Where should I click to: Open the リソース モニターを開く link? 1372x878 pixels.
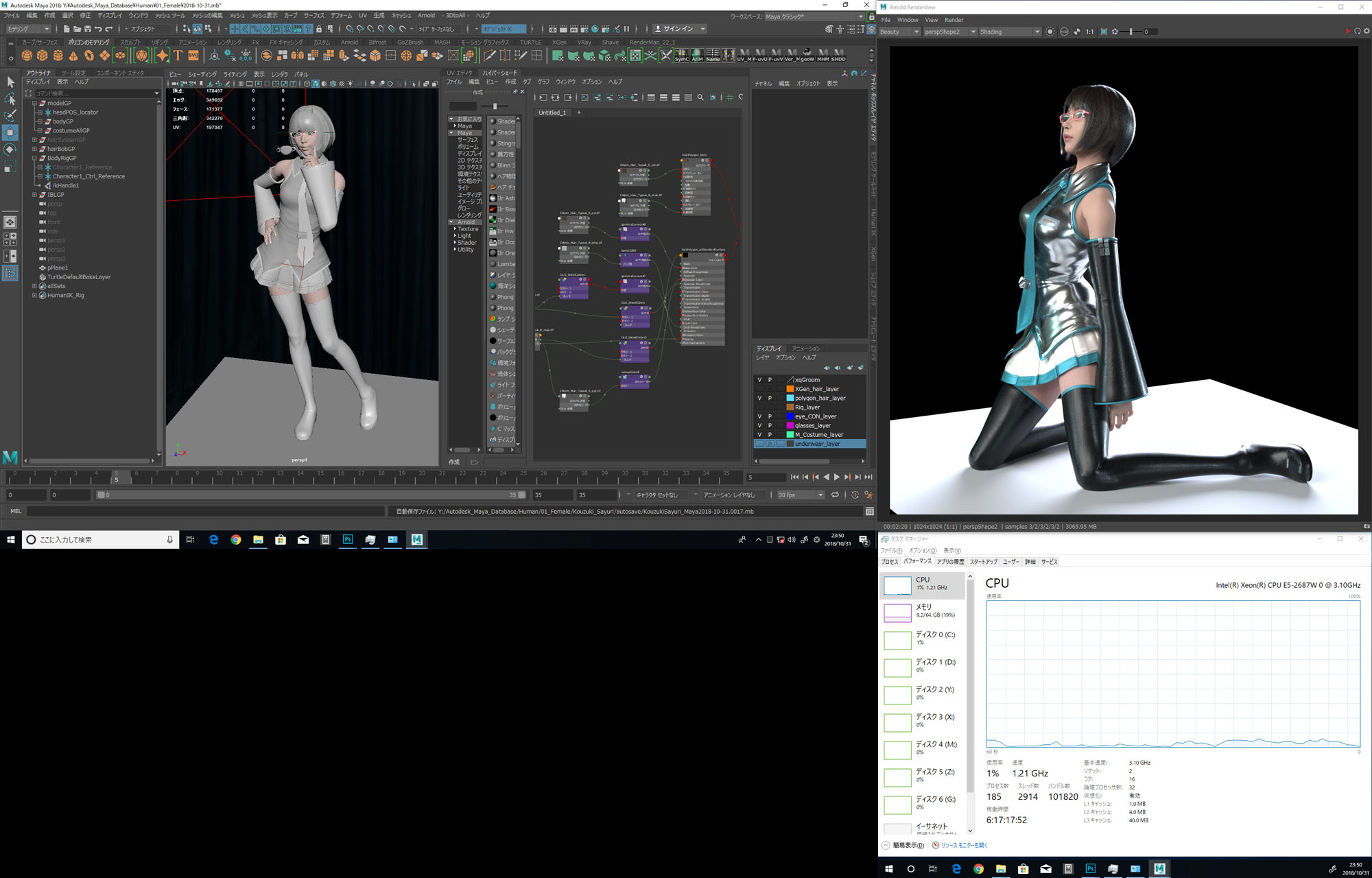coord(964,845)
